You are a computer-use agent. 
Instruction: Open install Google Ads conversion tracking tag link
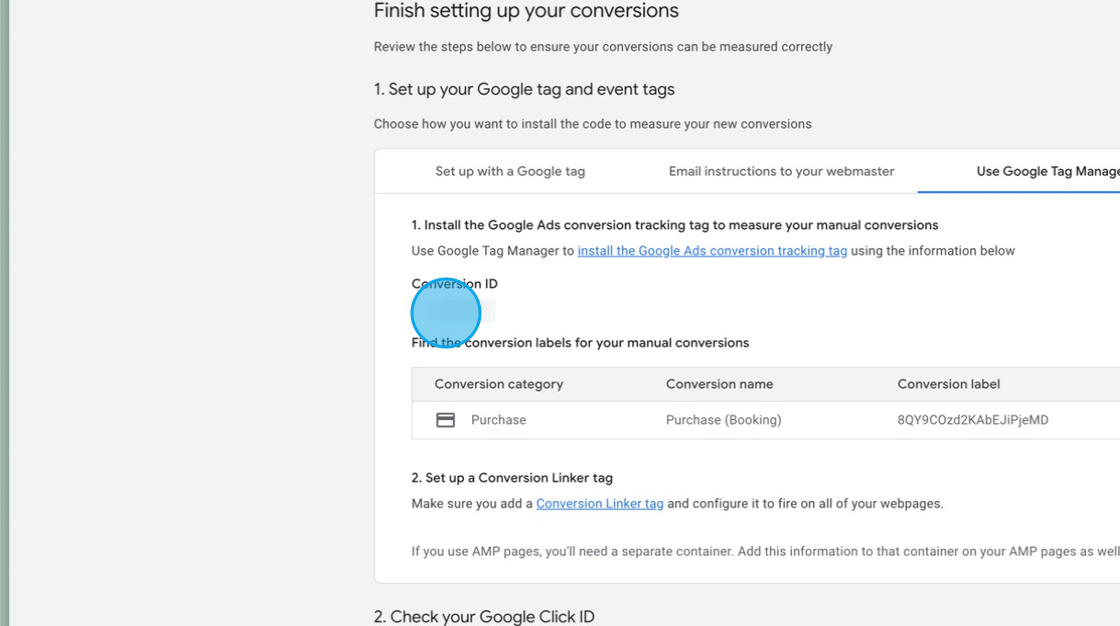point(712,251)
